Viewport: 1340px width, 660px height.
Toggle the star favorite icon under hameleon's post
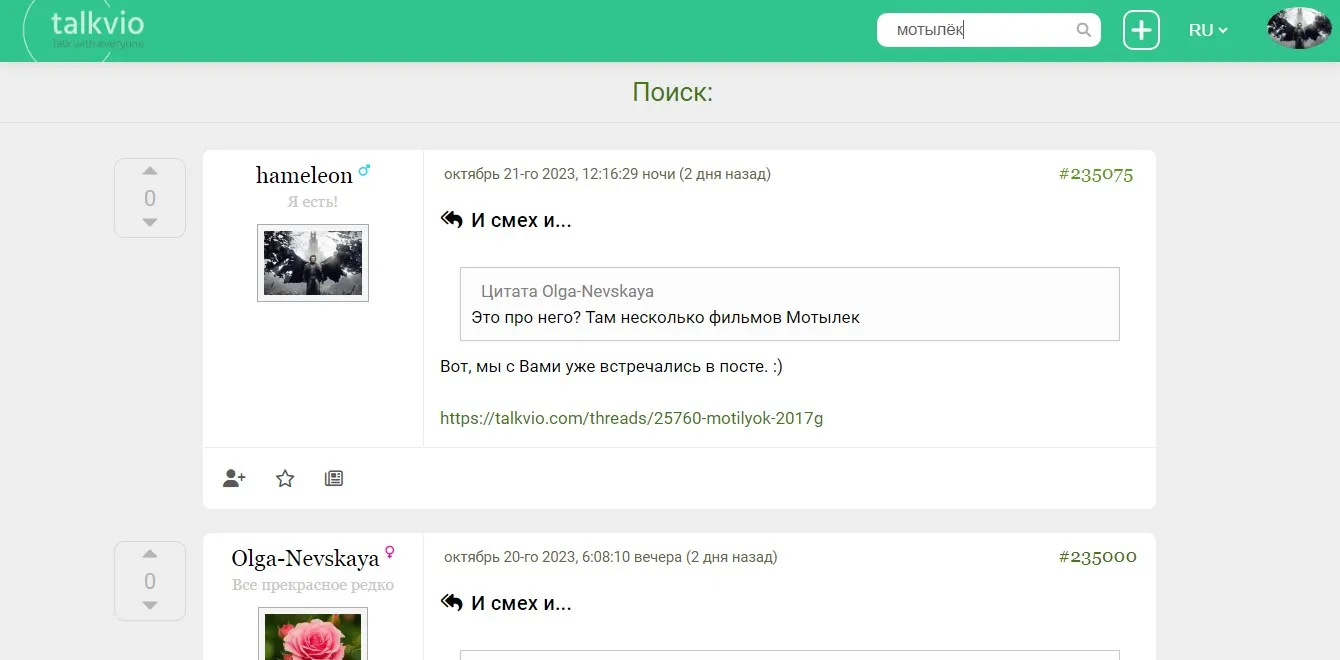coord(285,478)
